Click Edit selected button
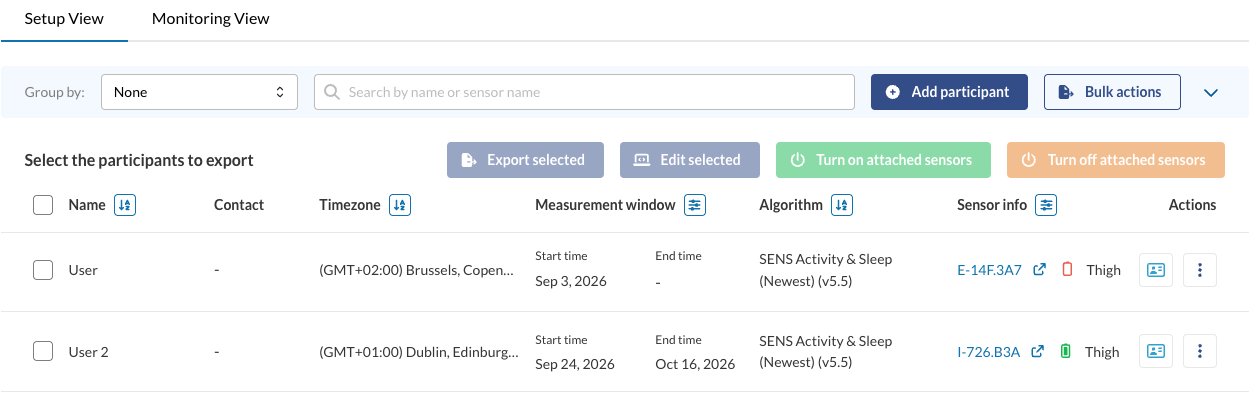The image size is (1257, 400). [689, 160]
